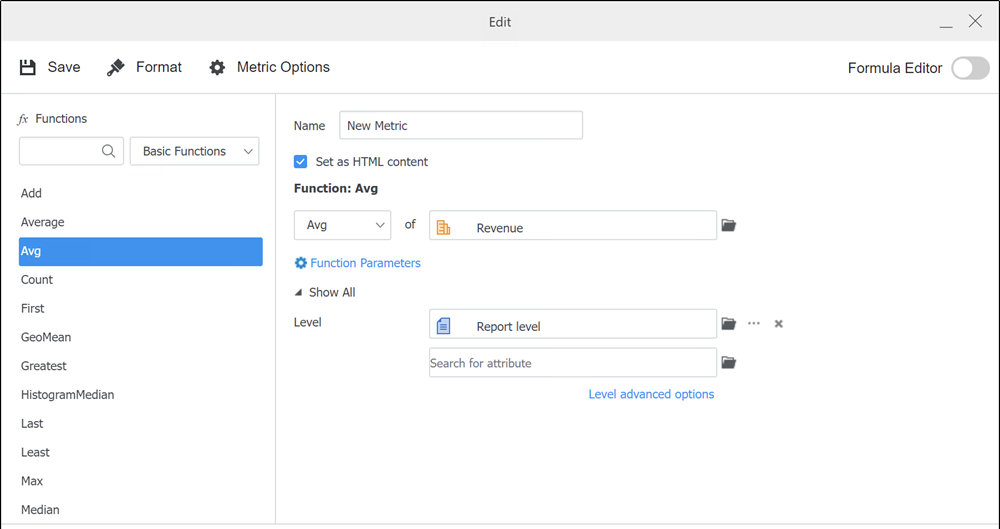Select GeoMean from the functions list

click(46, 337)
